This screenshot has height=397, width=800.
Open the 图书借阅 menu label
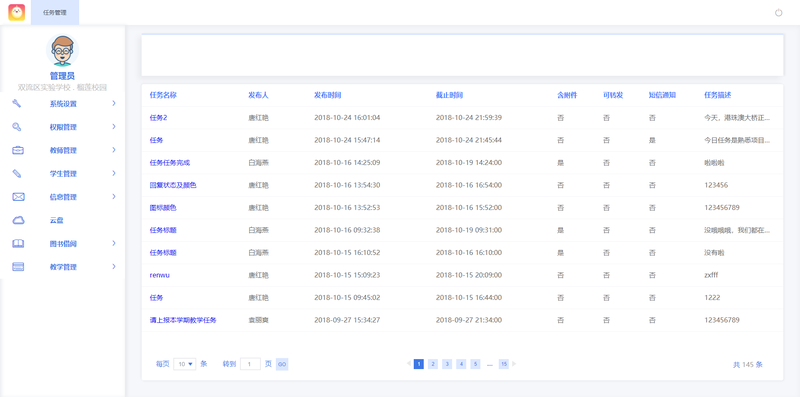(x=63, y=244)
